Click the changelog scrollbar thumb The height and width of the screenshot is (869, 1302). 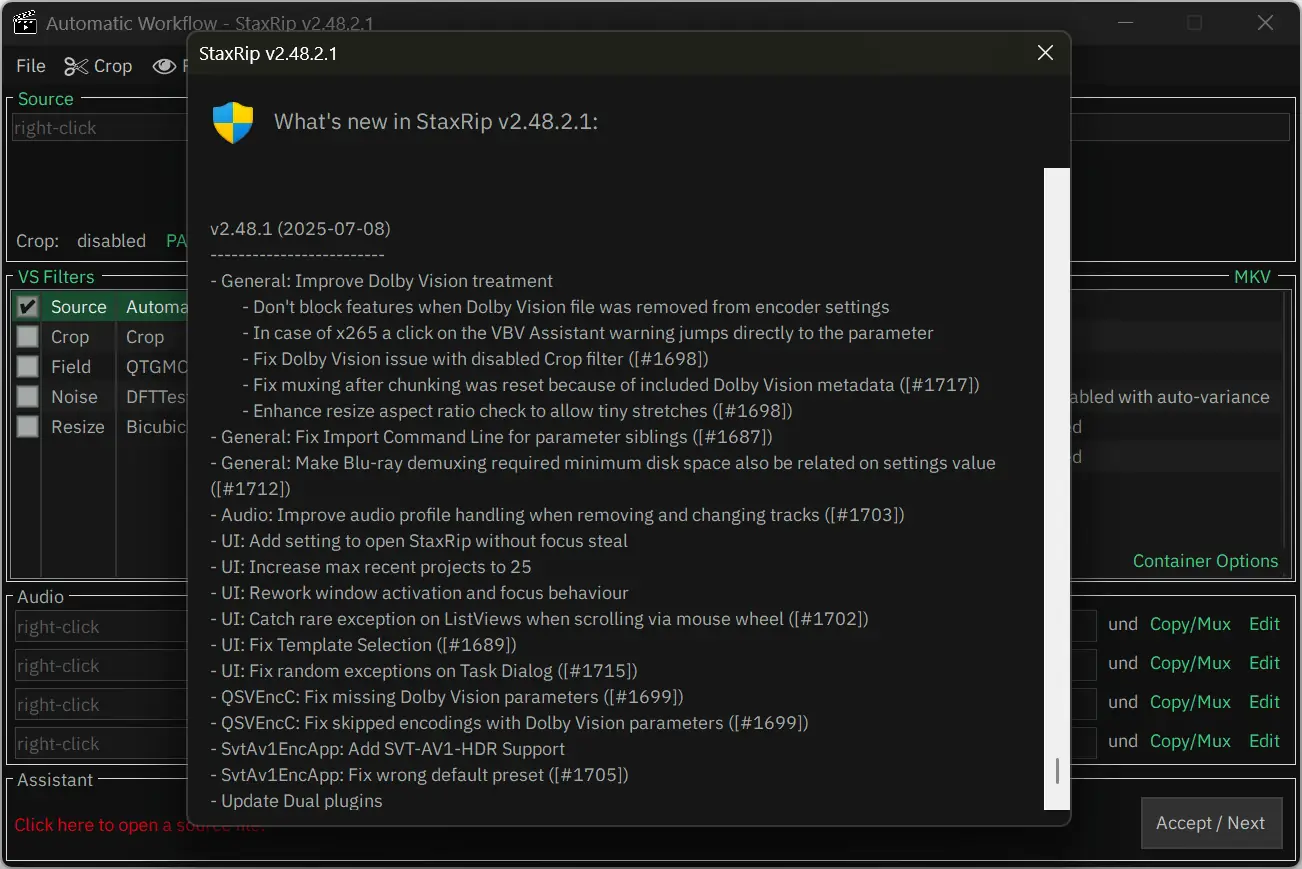(x=1056, y=771)
